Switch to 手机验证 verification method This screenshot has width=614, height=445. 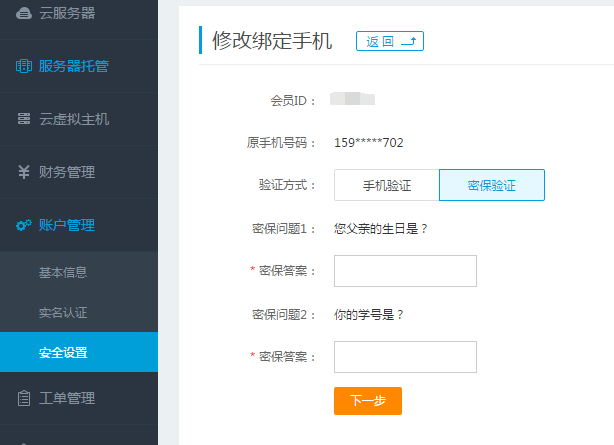pos(387,185)
